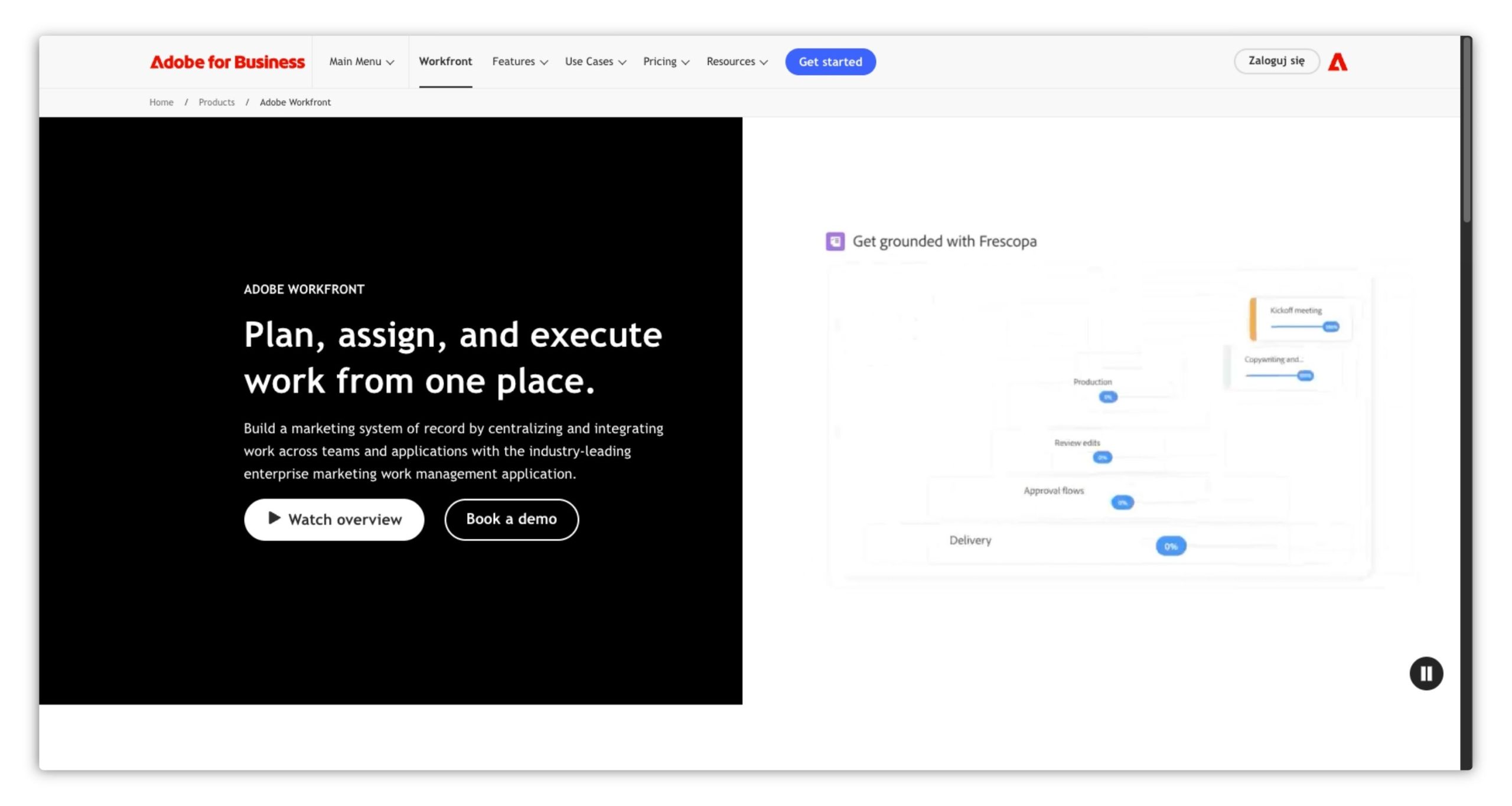Click the Adobe for Business logo
Viewport: 1512px width, 806px height.
[227, 61]
